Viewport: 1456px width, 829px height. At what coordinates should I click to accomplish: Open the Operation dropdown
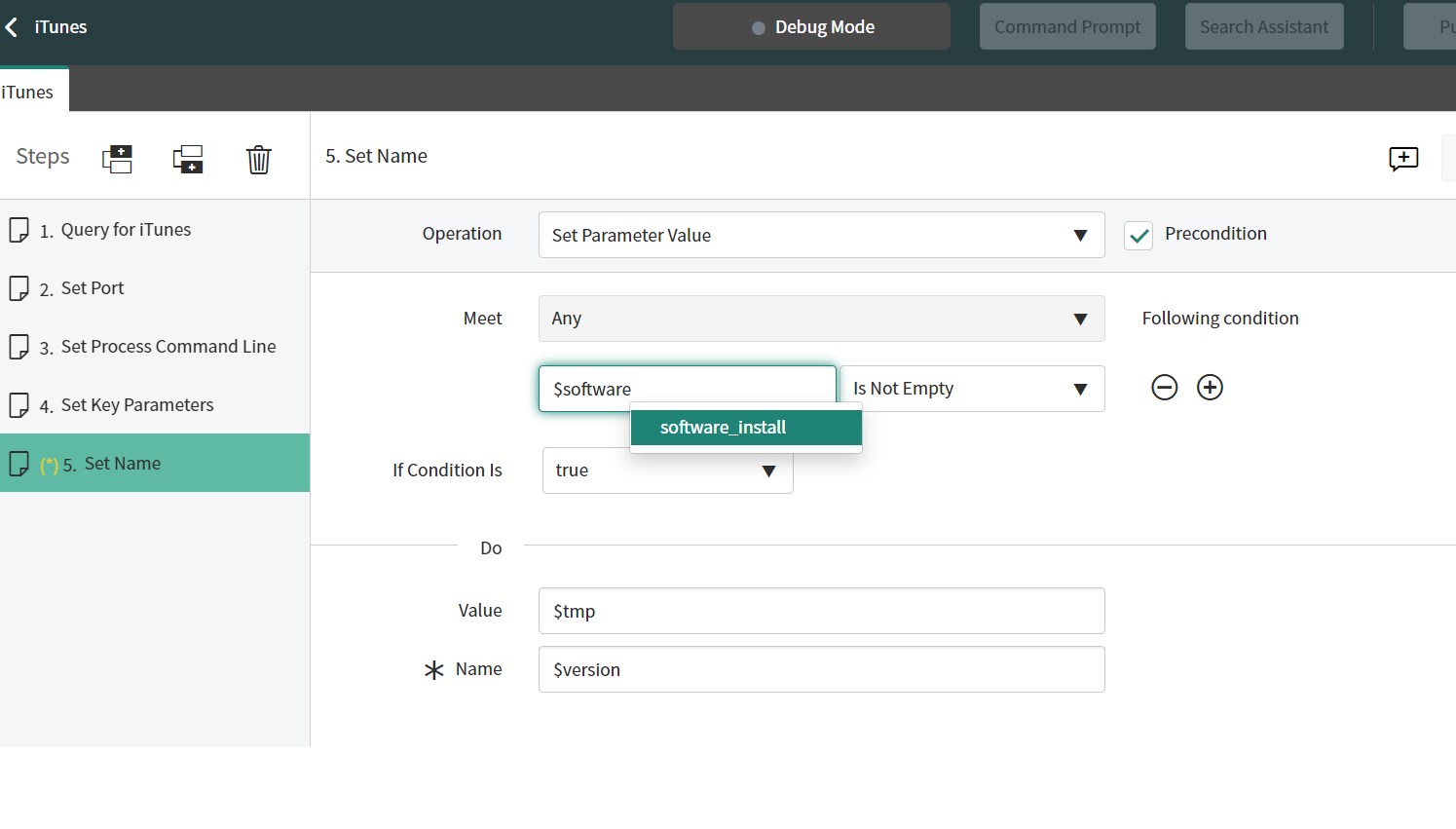(x=821, y=235)
